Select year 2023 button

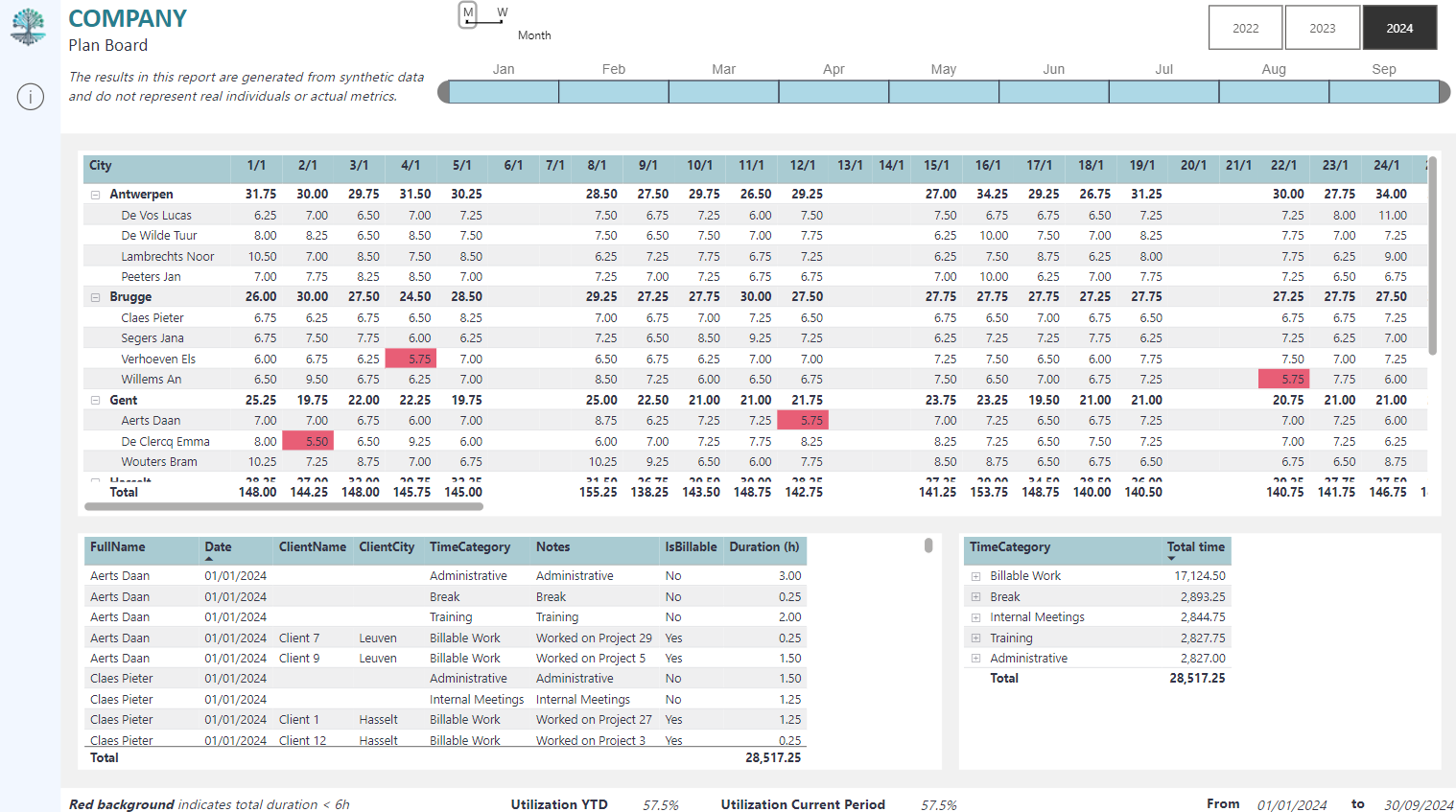1322,28
